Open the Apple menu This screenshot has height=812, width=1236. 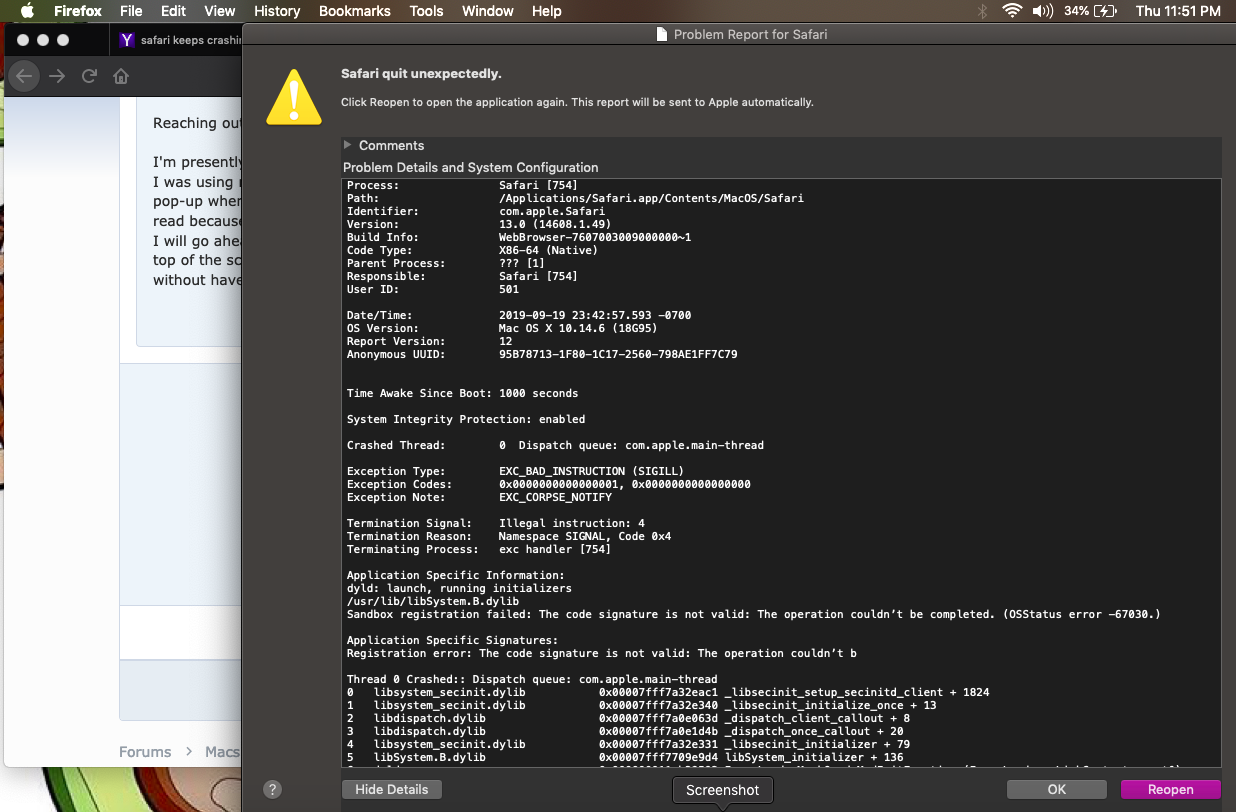click(x=27, y=11)
